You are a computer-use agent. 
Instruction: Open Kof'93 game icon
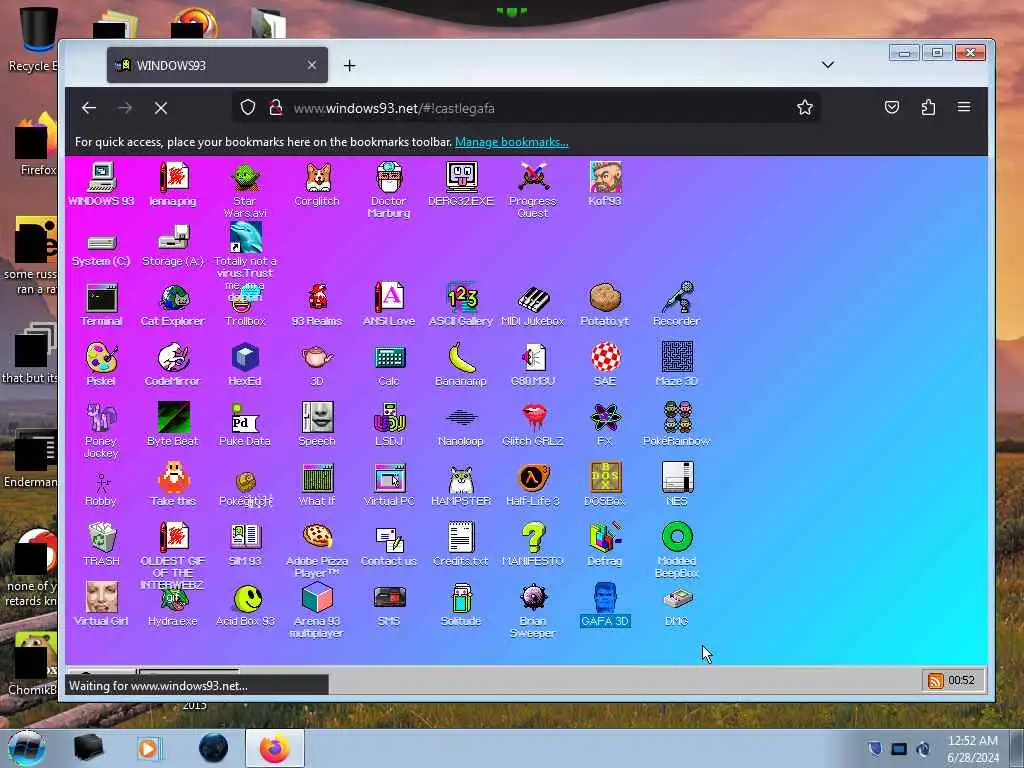tap(605, 184)
